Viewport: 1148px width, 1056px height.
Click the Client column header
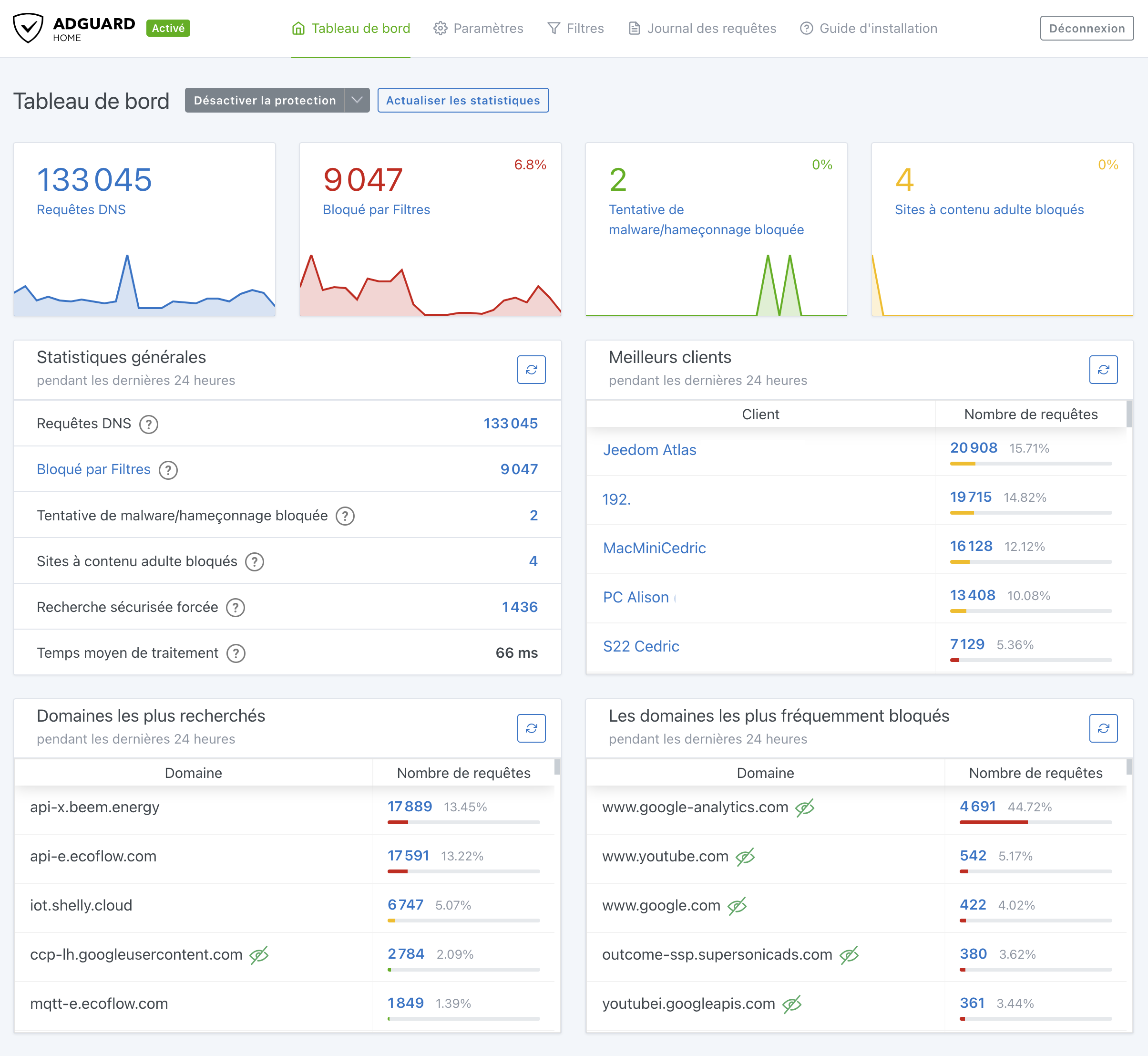[x=760, y=415]
